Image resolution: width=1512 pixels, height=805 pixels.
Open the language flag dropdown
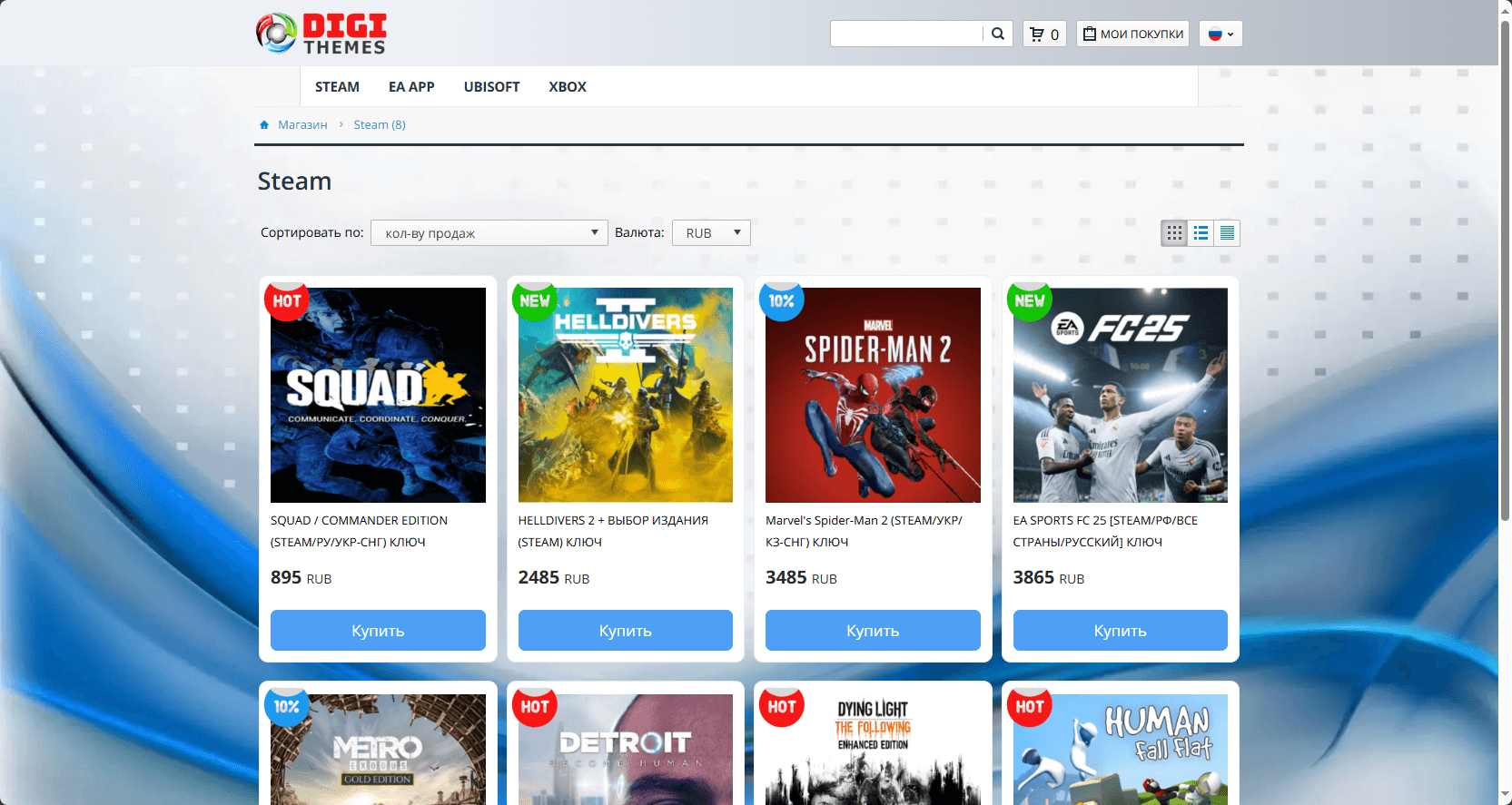[x=1220, y=34]
